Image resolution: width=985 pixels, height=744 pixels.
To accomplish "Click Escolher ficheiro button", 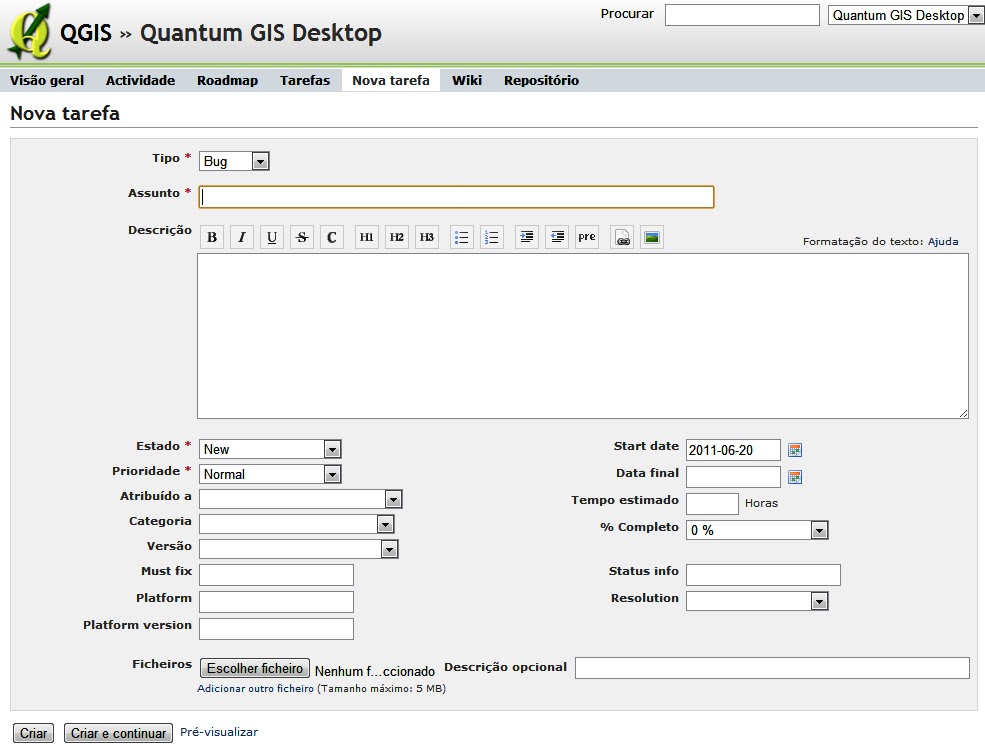I will click(255, 668).
